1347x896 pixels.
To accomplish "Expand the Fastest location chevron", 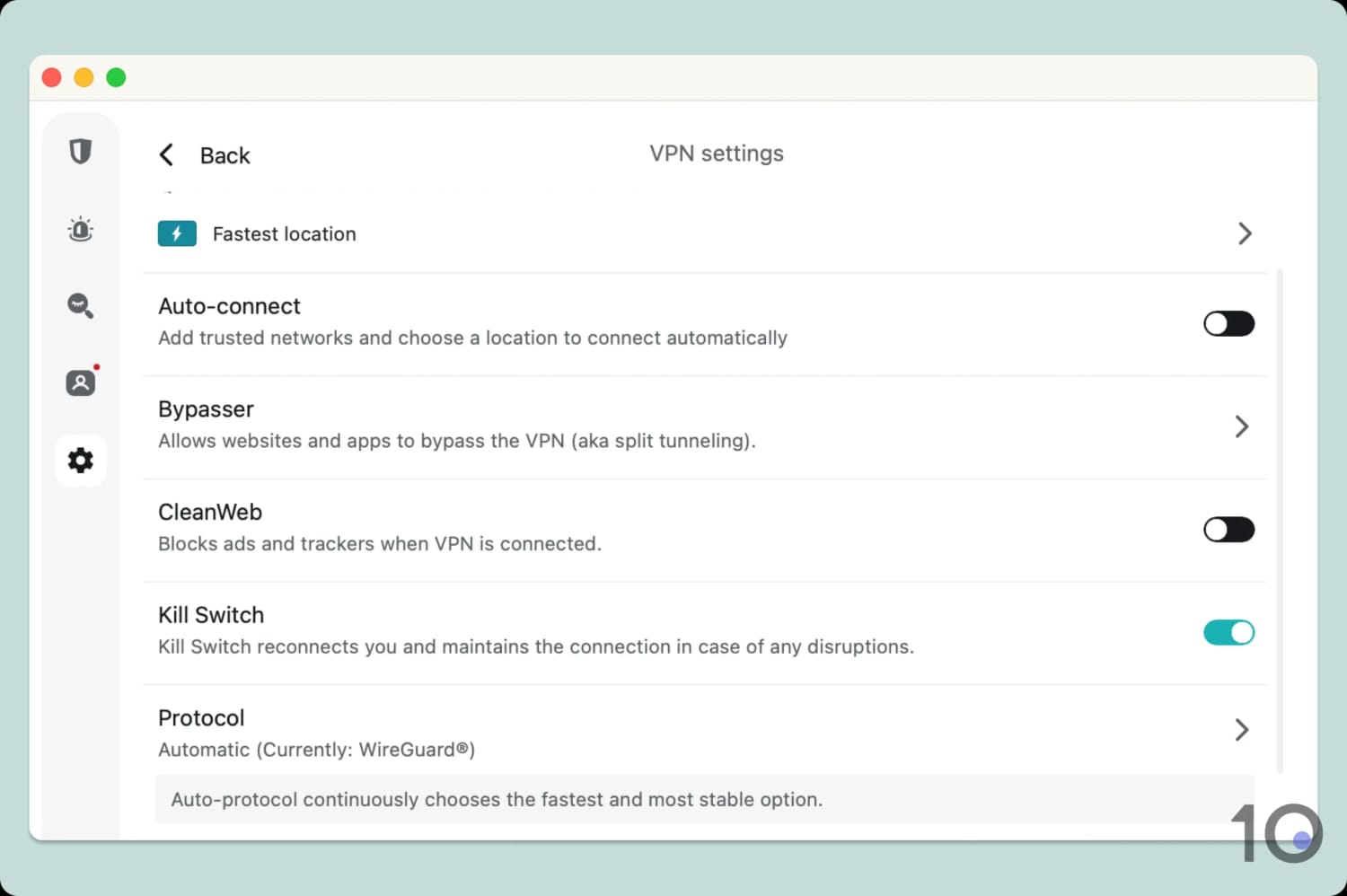I will click(1245, 233).
